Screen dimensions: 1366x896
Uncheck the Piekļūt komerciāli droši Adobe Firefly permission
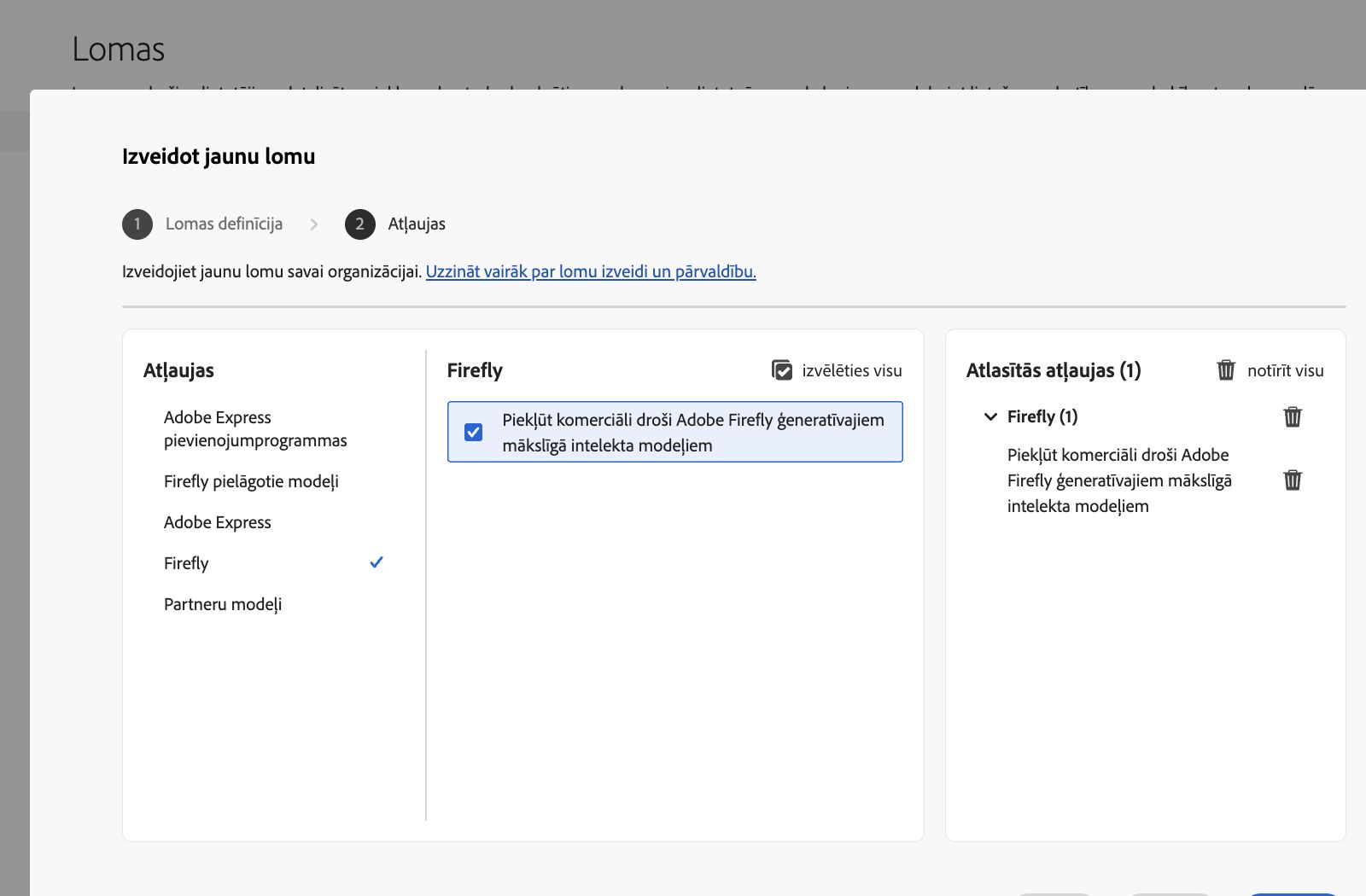tap(473, 433)
